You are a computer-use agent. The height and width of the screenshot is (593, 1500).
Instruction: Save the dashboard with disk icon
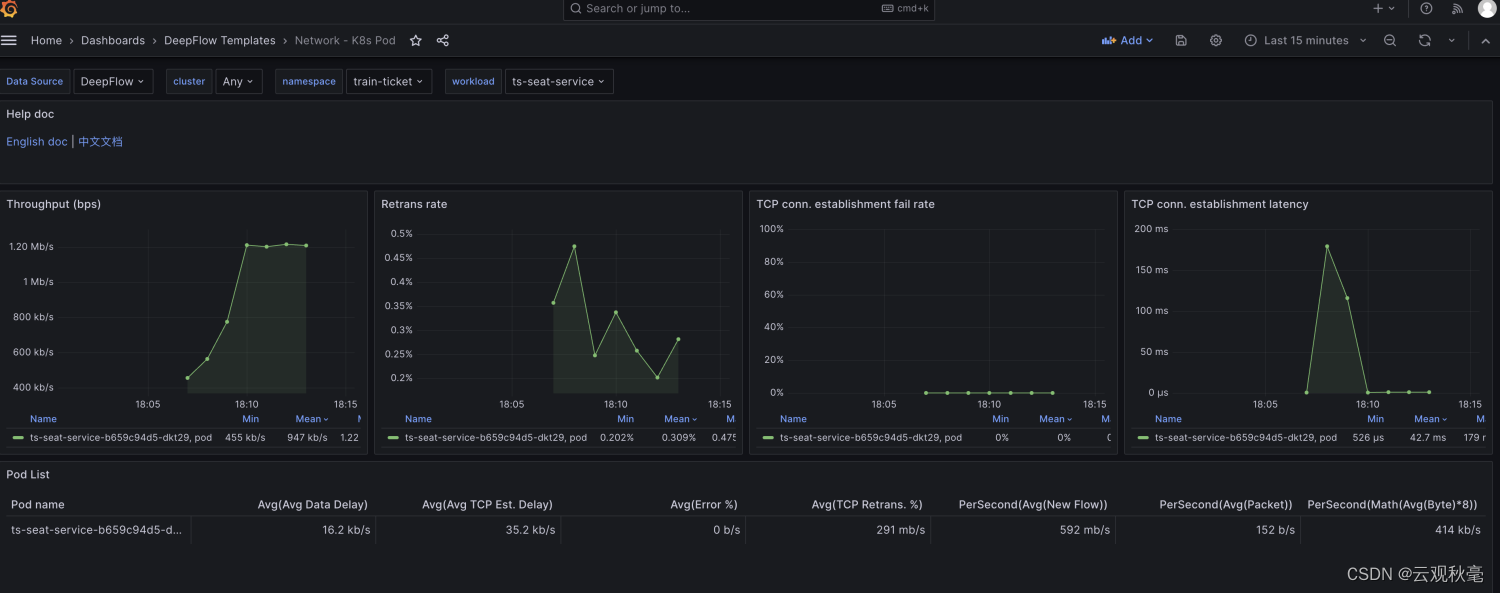click(x=1181, y=41)
